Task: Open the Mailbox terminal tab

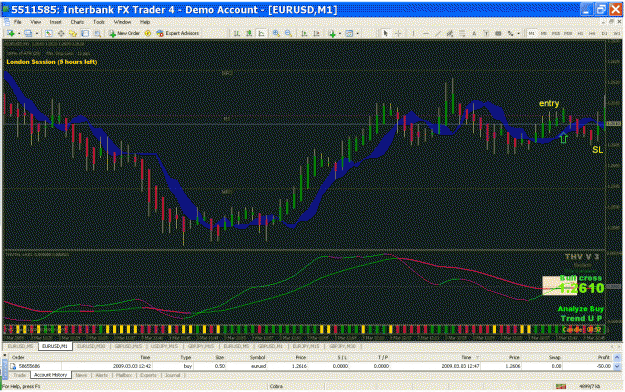Action: coord(124,375)
